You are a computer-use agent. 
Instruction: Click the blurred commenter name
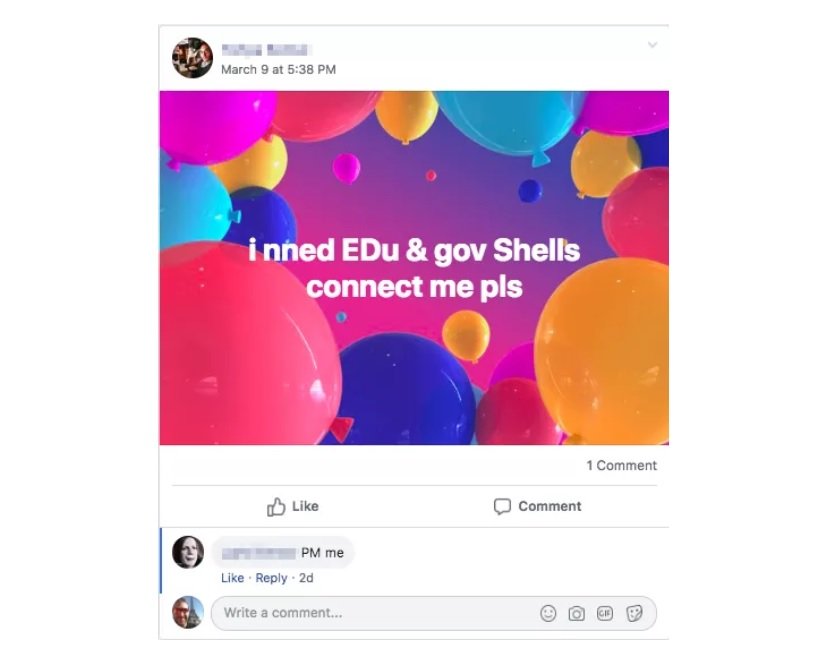point(259,553)
